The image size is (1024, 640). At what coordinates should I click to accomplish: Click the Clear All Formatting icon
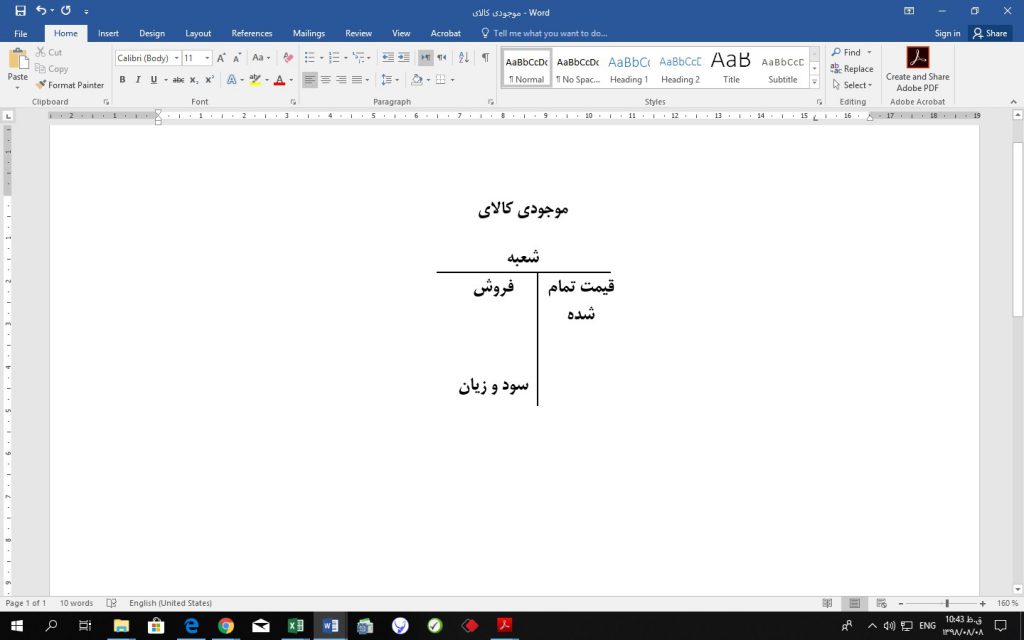click(x=288, y=58)
